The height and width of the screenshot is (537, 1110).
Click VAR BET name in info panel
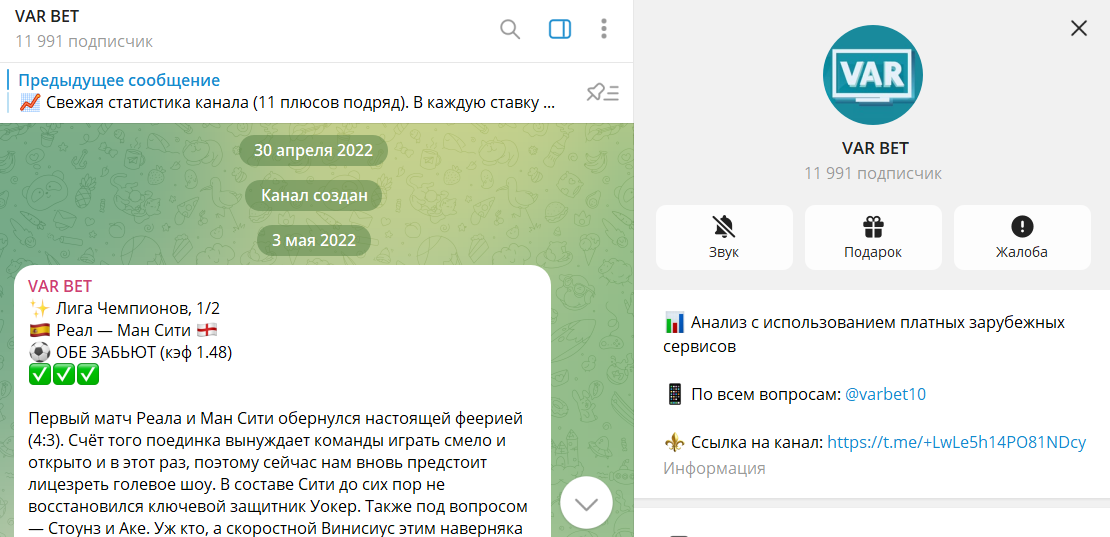875,149
